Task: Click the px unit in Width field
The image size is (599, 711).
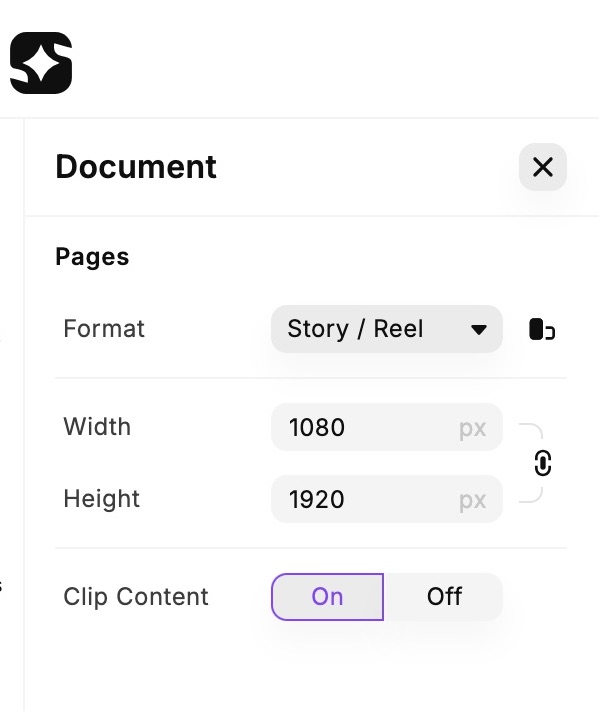Action: tap(472, 429)
